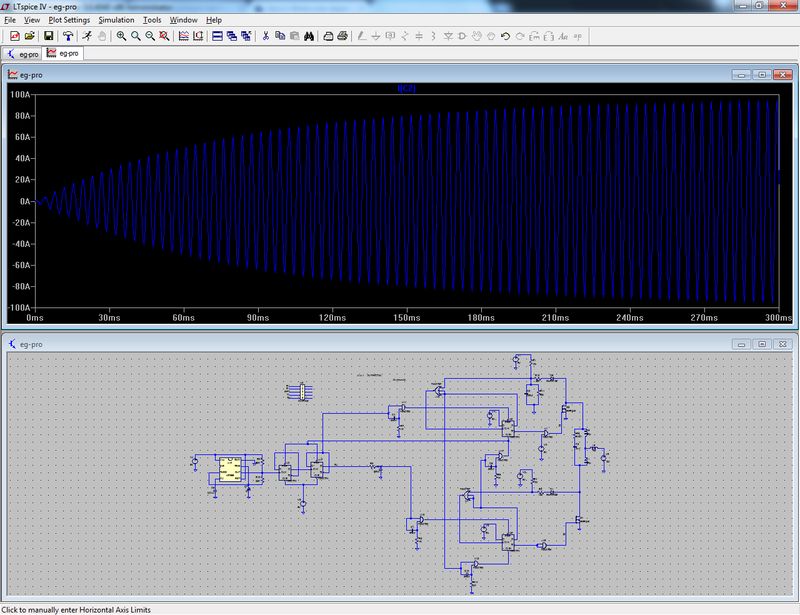Maximize the eg-pro schematic window
Viewport: 800px width, 615px height.
point(762,345)
